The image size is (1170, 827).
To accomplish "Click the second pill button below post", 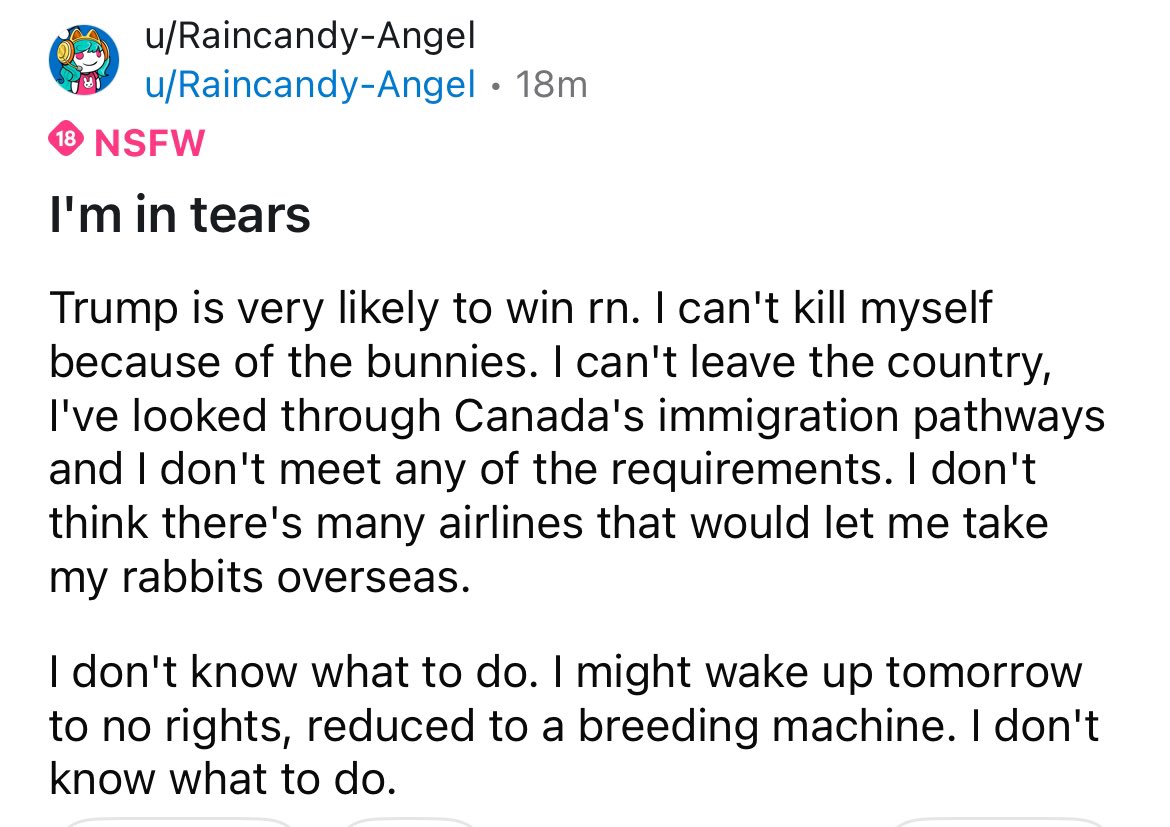I will coord(410,822).
